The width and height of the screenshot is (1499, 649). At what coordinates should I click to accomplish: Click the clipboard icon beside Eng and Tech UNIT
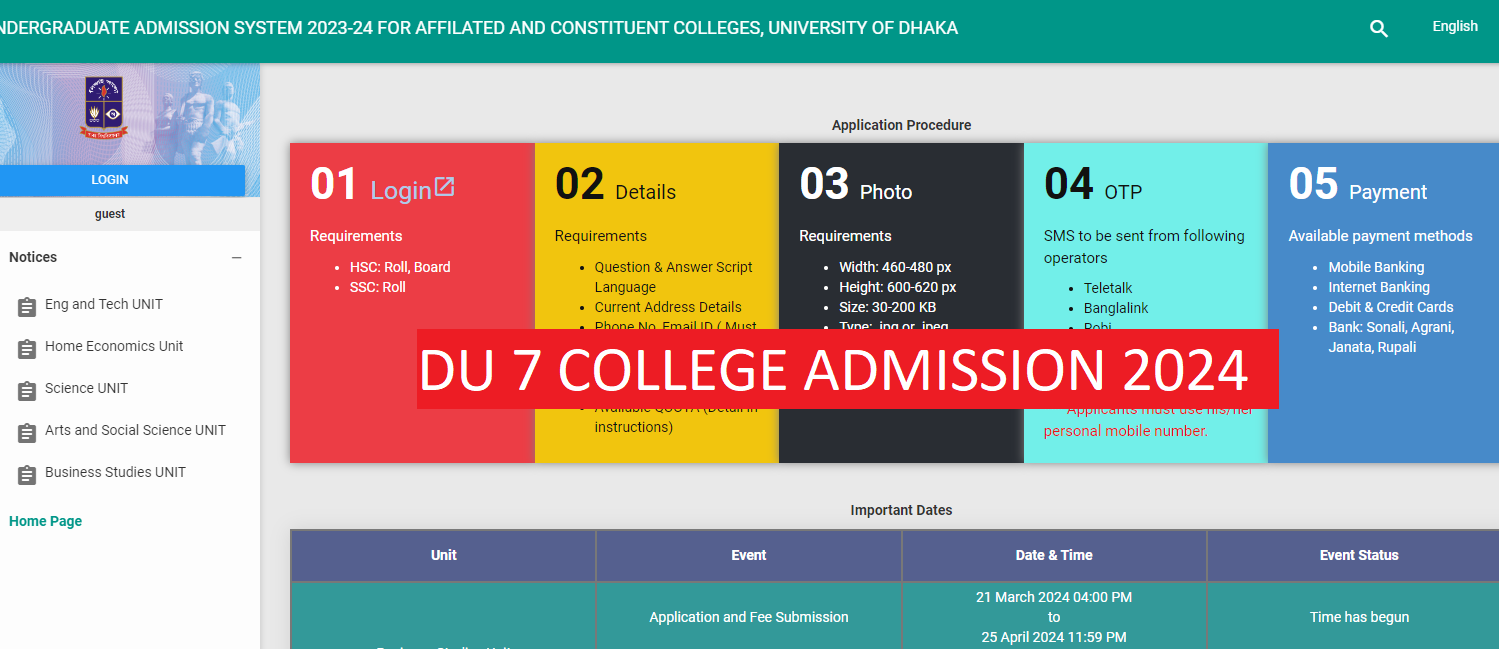[x=26, y=306]
